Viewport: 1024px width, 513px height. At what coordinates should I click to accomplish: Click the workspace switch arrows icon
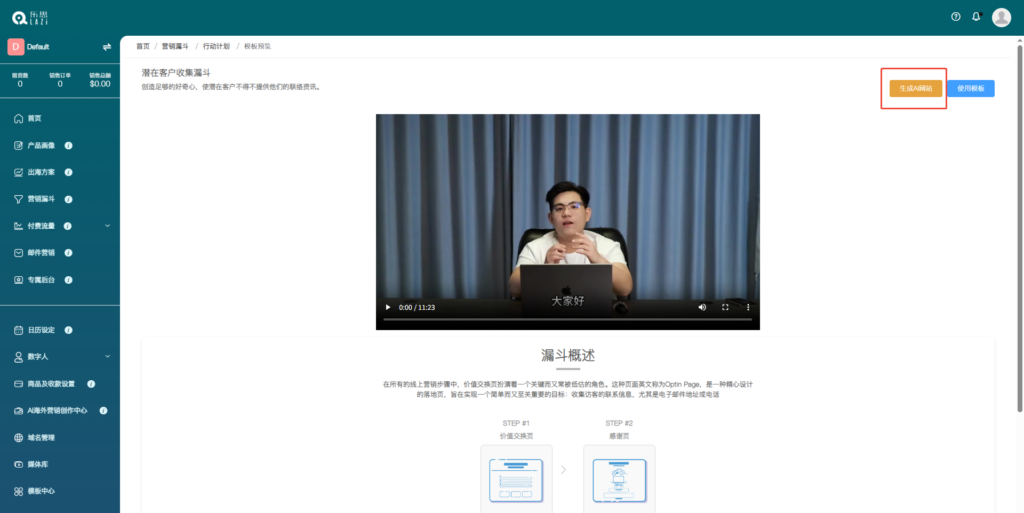(x=107, y=47)
